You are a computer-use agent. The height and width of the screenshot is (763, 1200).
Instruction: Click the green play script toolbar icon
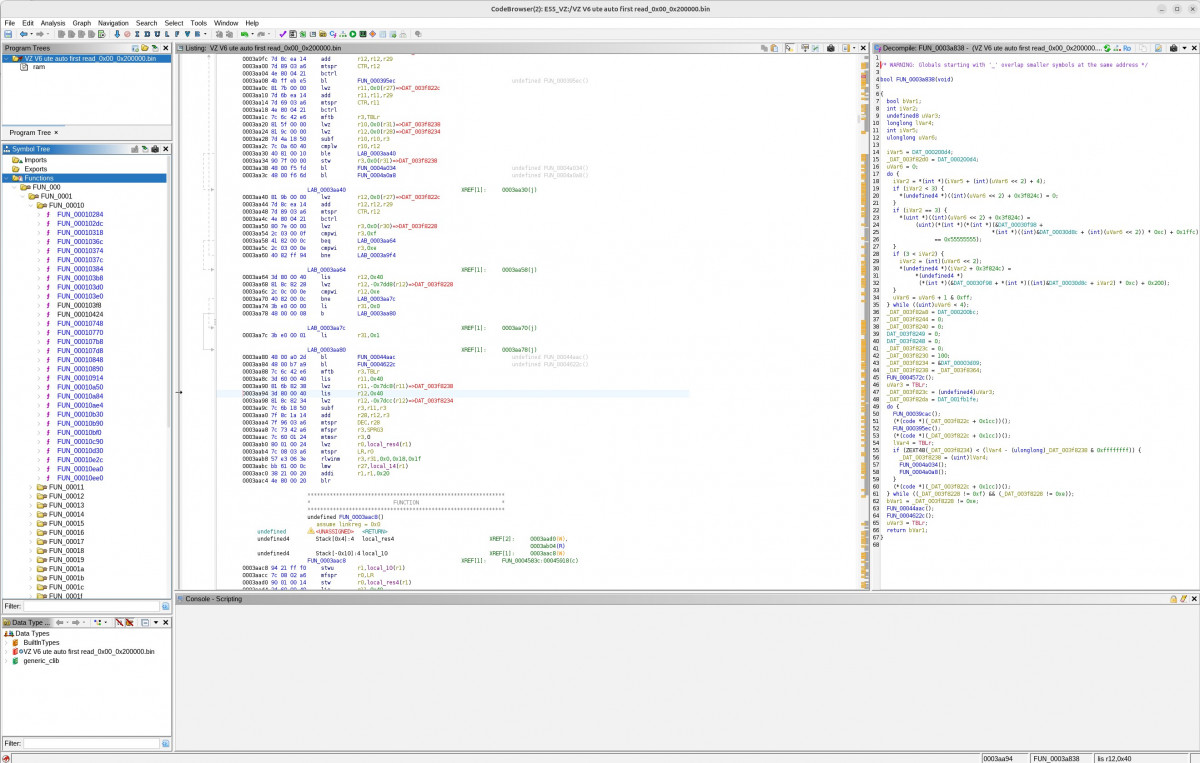click(353, 34)
